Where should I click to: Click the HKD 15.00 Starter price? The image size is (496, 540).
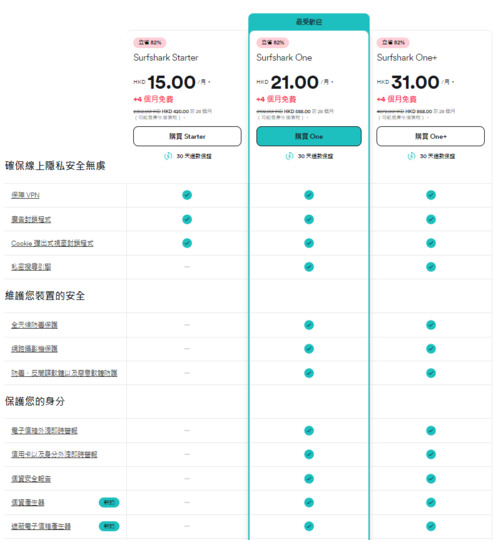(172, 82)
